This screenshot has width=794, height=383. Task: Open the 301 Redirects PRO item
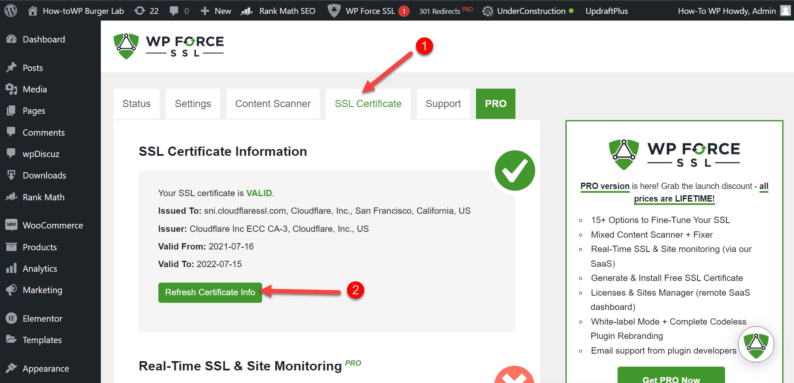coord(446,11)
